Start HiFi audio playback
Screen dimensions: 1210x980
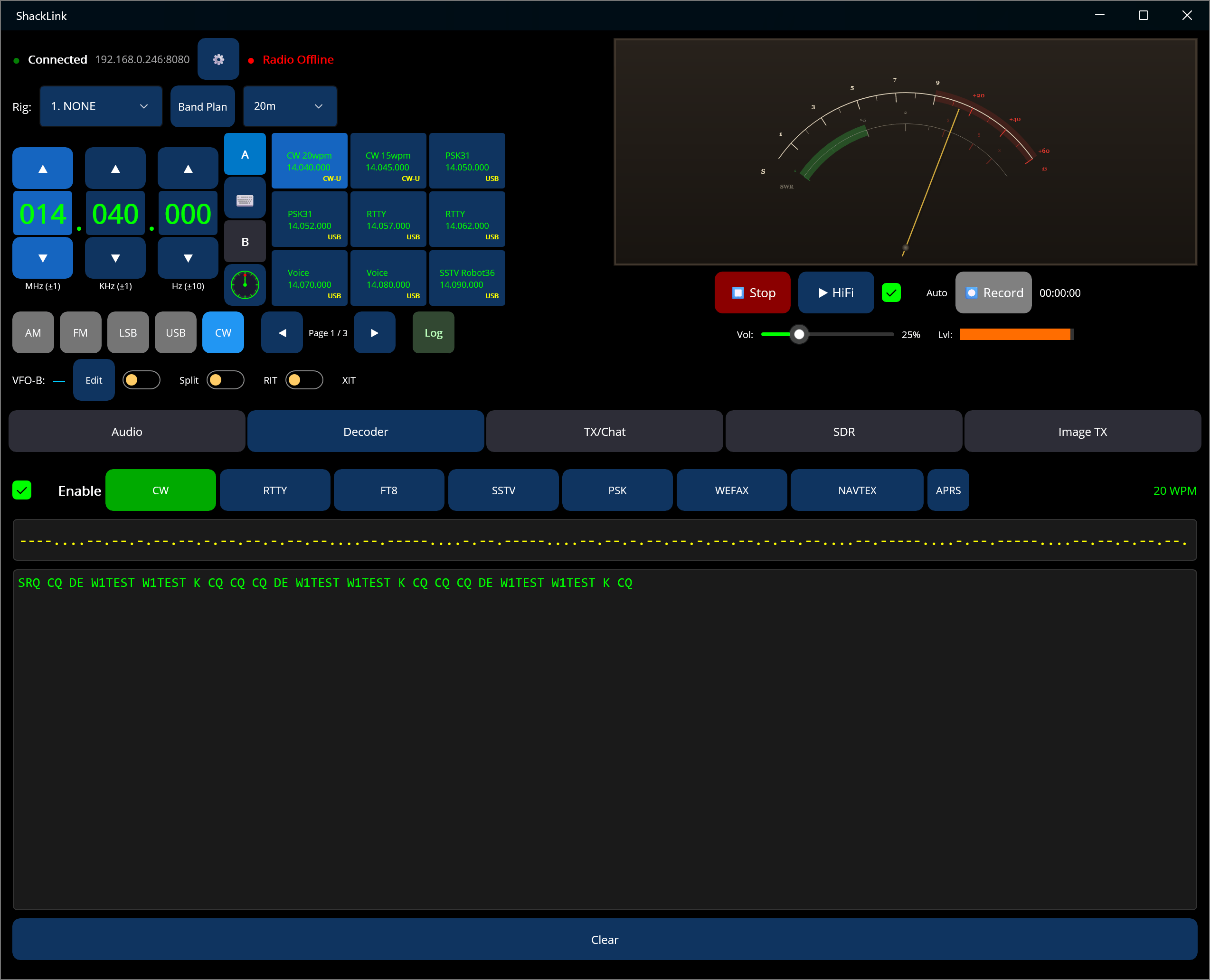tap(836, 292)
